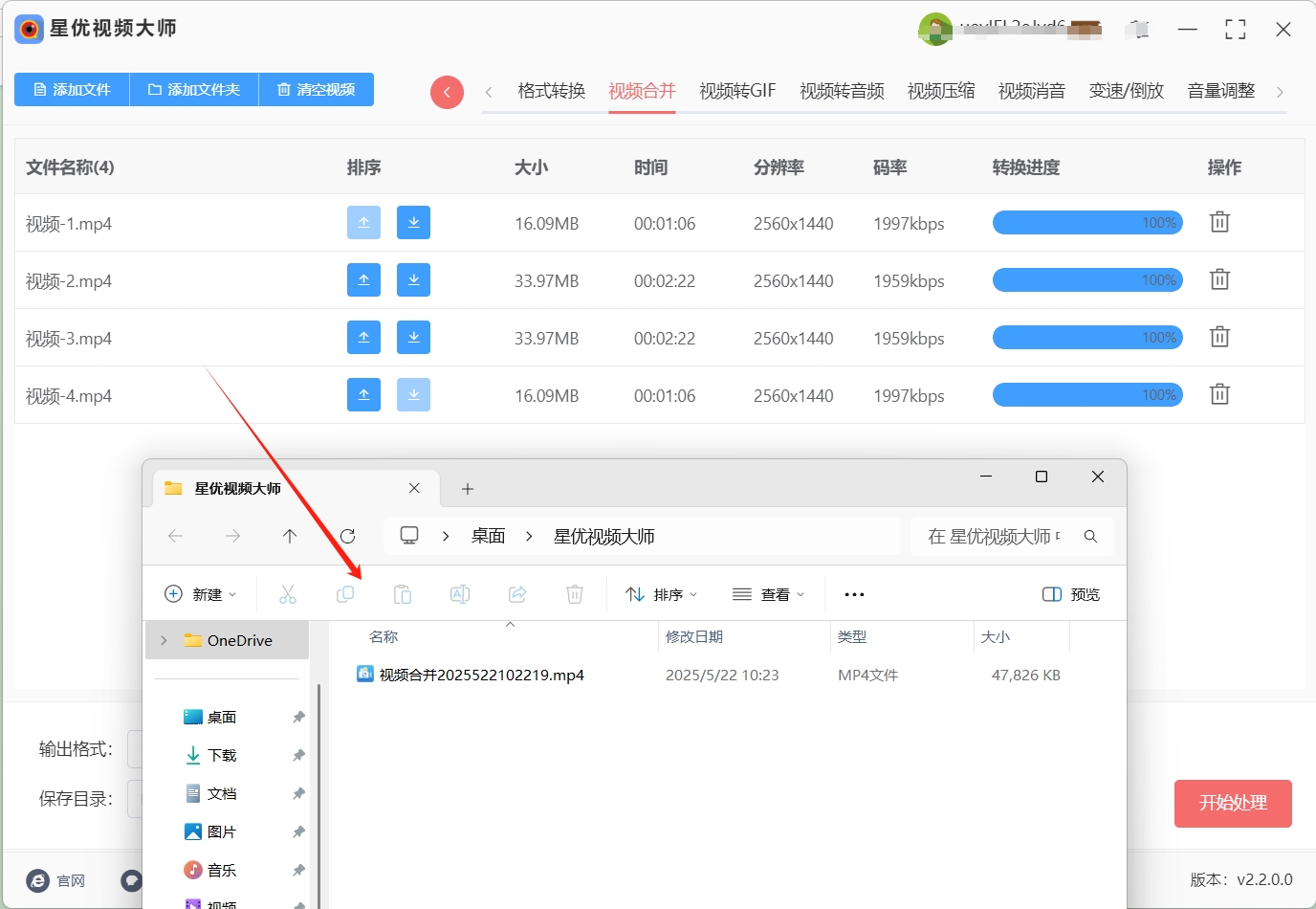Viewport: 1316px width, 909px height.
Task: Open the 排序 sort dropdown in Explorer
Action: [661, 594]
